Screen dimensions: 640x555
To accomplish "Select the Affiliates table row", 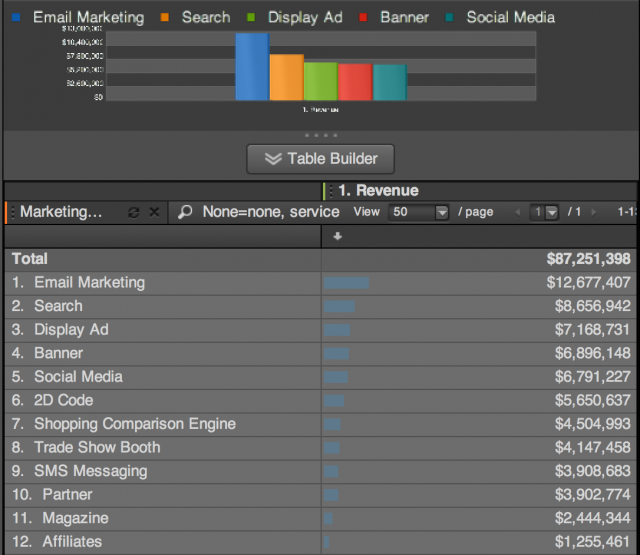I will (x=320, y=542).
